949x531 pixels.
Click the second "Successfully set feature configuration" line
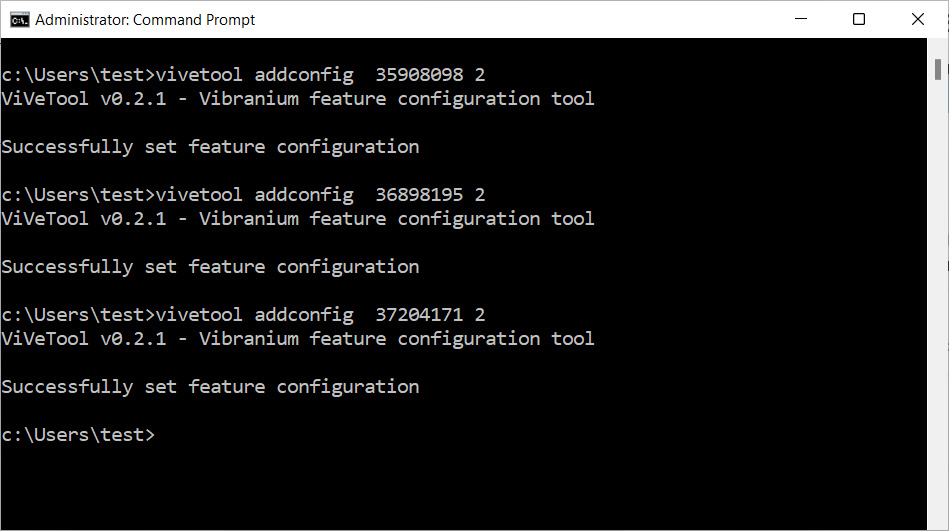[x=210, y=267]
